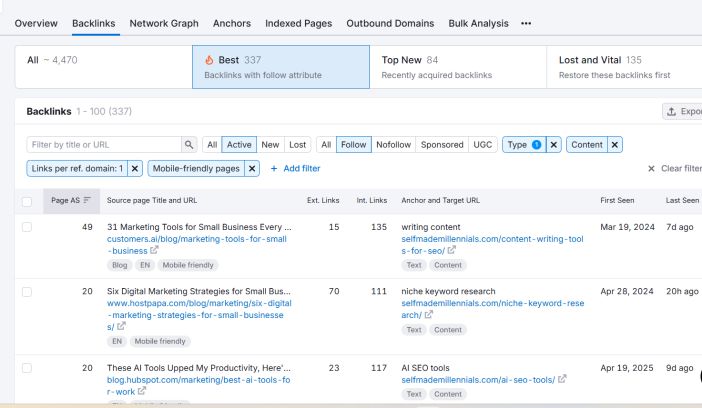Select the Lost and Vital 135 card
This screenshot has height=408, width=702.
pyautogui.click(x=625, y=67)
